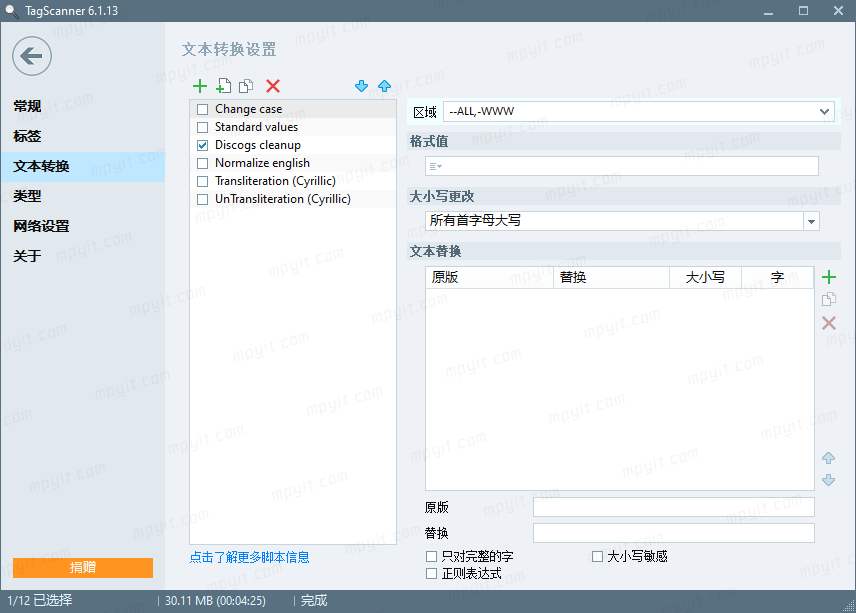Tick the Standard values checkbox
This screenshot has width=856, height=613.
click(203, 127)
